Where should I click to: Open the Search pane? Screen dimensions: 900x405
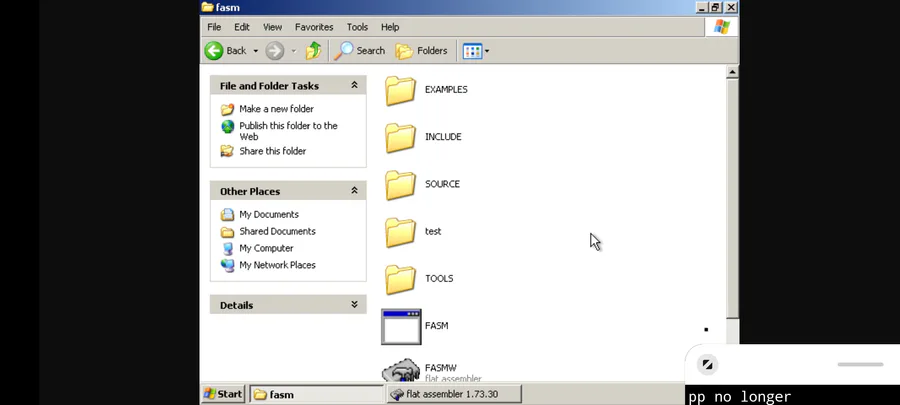pyautogui.click(x=359, y=50)
